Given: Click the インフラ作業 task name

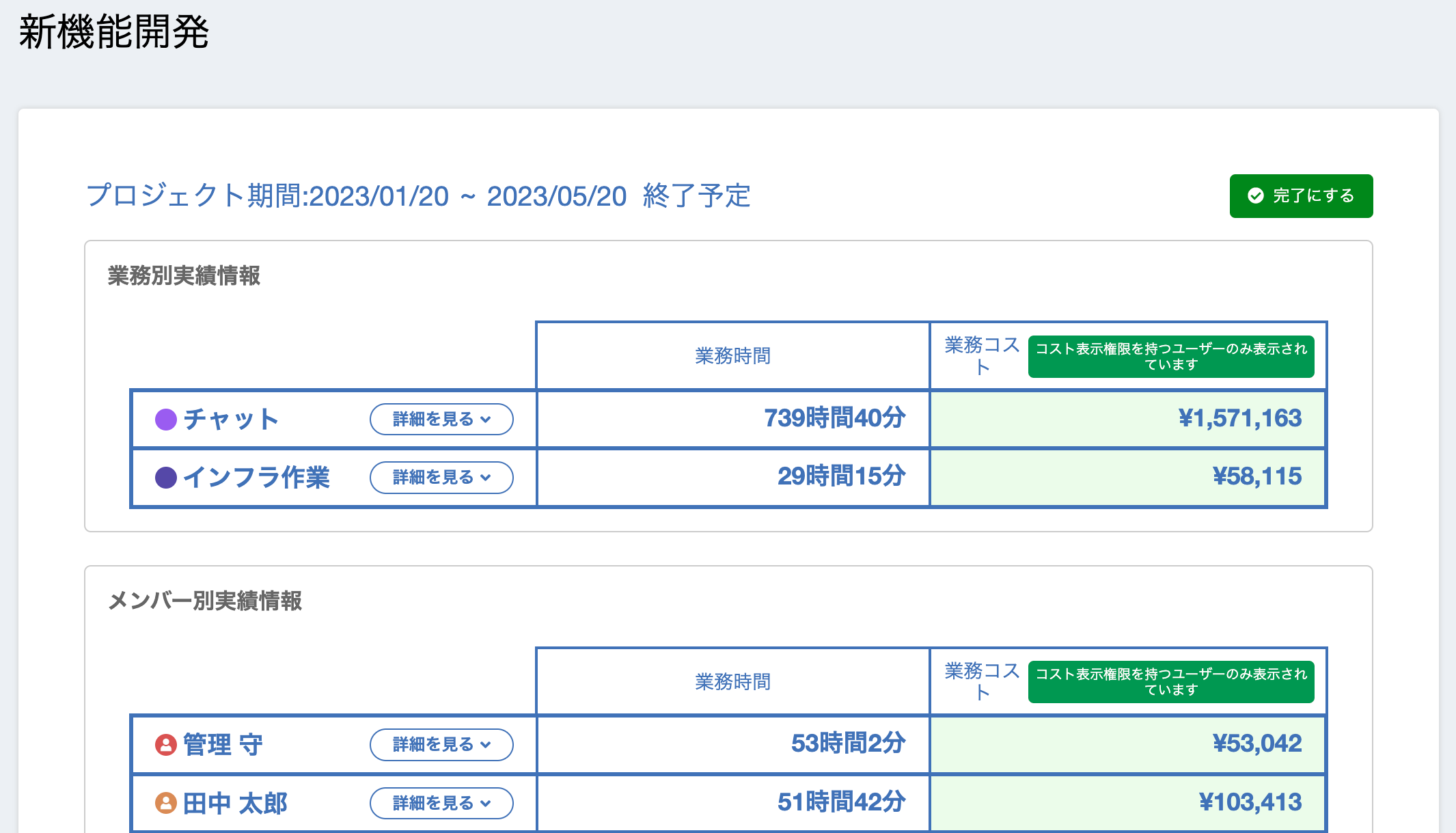Looking at the screenshot, I should [256, 477].
